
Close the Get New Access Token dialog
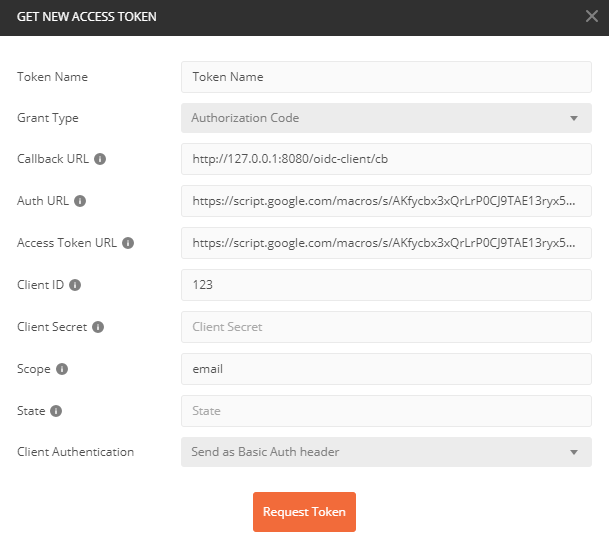[x=592, y=16]
